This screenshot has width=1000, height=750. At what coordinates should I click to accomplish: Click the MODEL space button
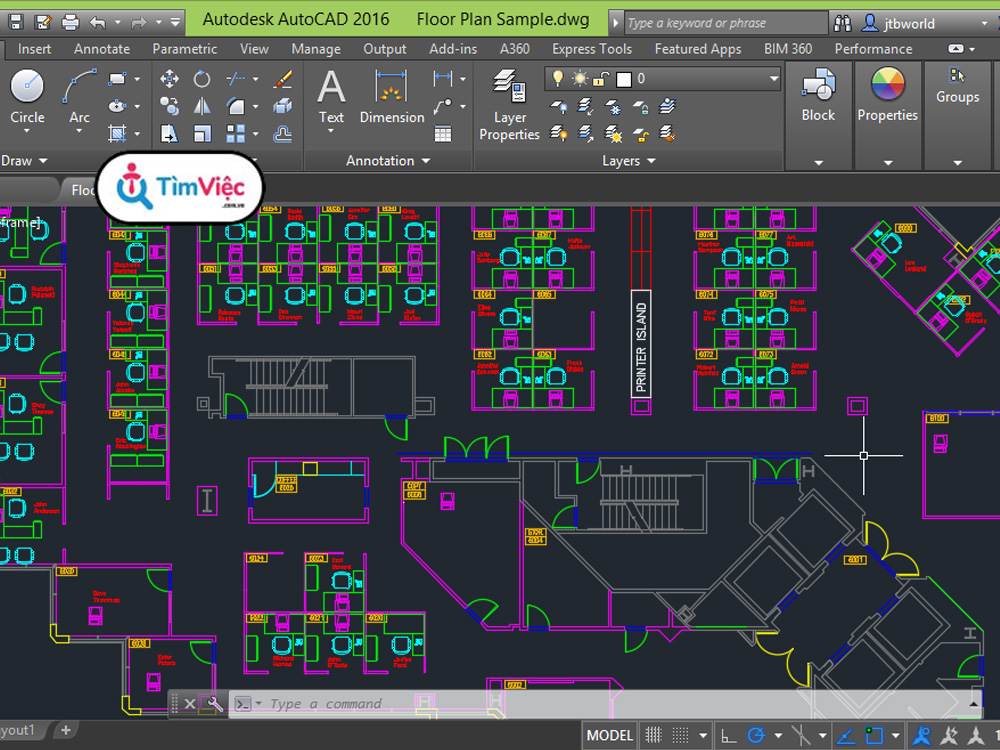click(x=609, y=736)
